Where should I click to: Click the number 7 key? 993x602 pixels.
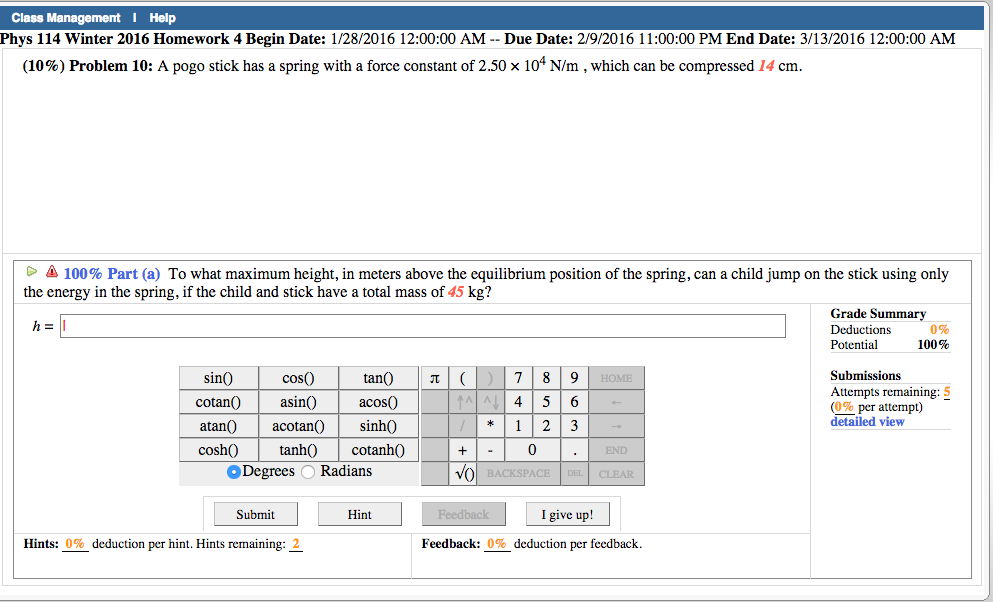point(518,378)
